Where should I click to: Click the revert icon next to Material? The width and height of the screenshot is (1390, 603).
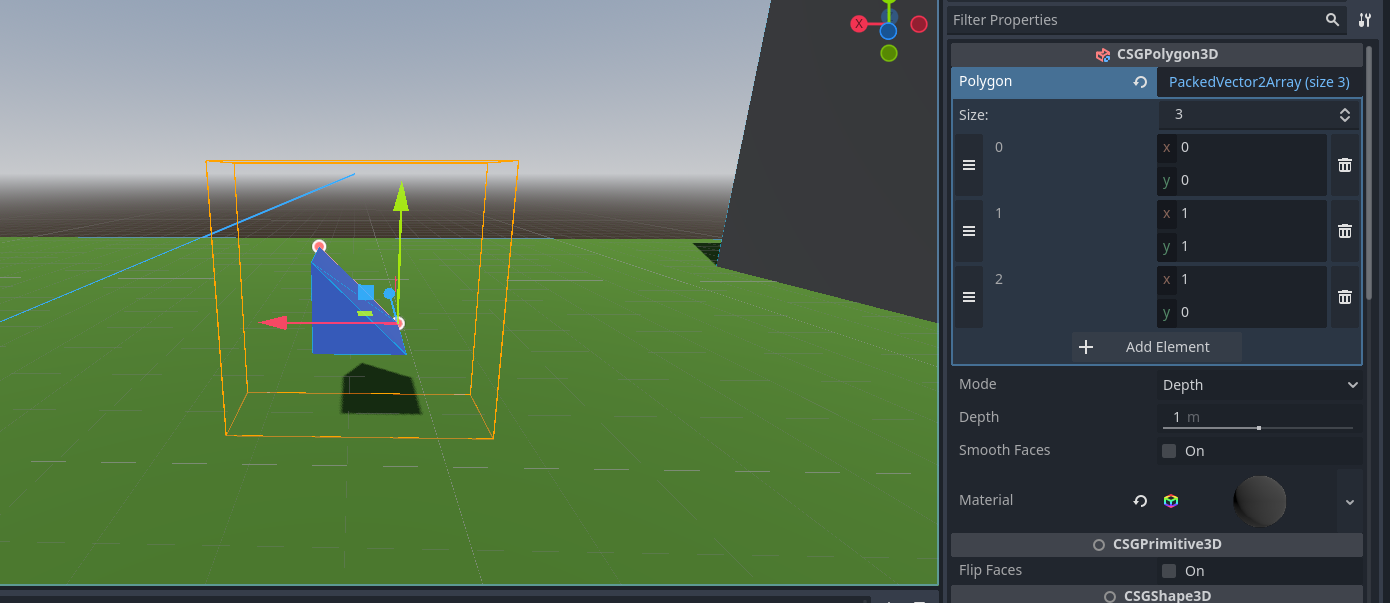[x=1140, y=500]
